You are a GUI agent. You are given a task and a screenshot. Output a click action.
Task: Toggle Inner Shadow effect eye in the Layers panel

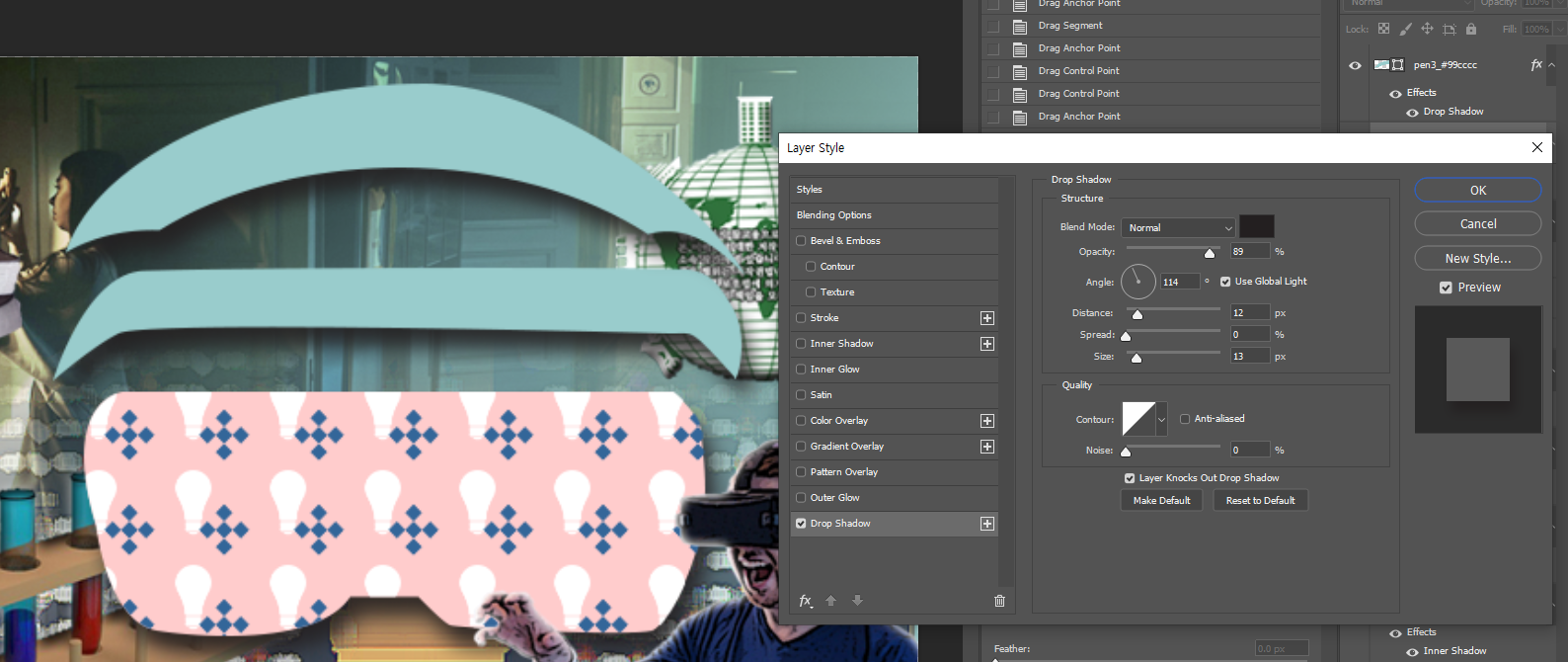(1412, 652)
